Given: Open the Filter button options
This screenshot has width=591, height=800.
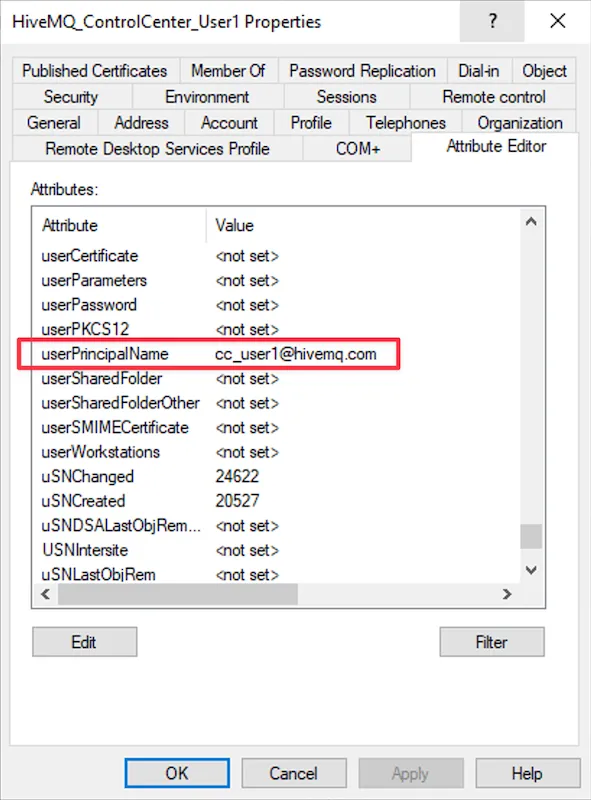Looking at the screenshot, I should pos(491,642).
